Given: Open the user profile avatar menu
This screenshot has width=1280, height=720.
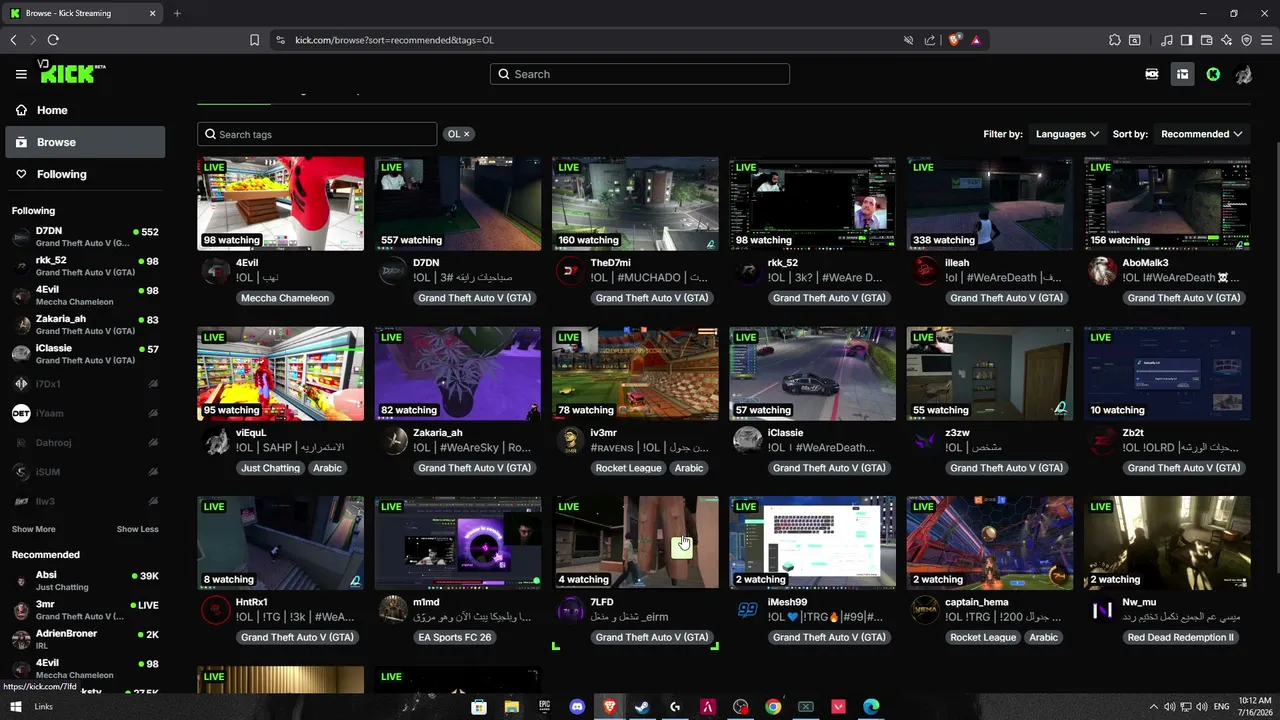Looking at the screenshot, I should click(1243, 74).
